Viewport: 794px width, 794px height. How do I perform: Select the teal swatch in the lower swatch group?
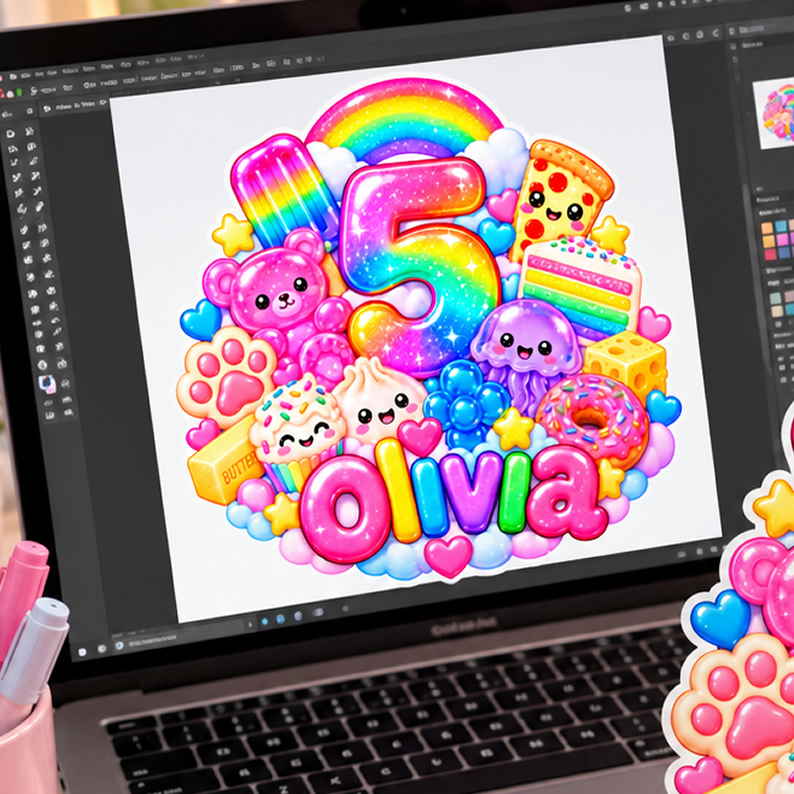point(775,299)
